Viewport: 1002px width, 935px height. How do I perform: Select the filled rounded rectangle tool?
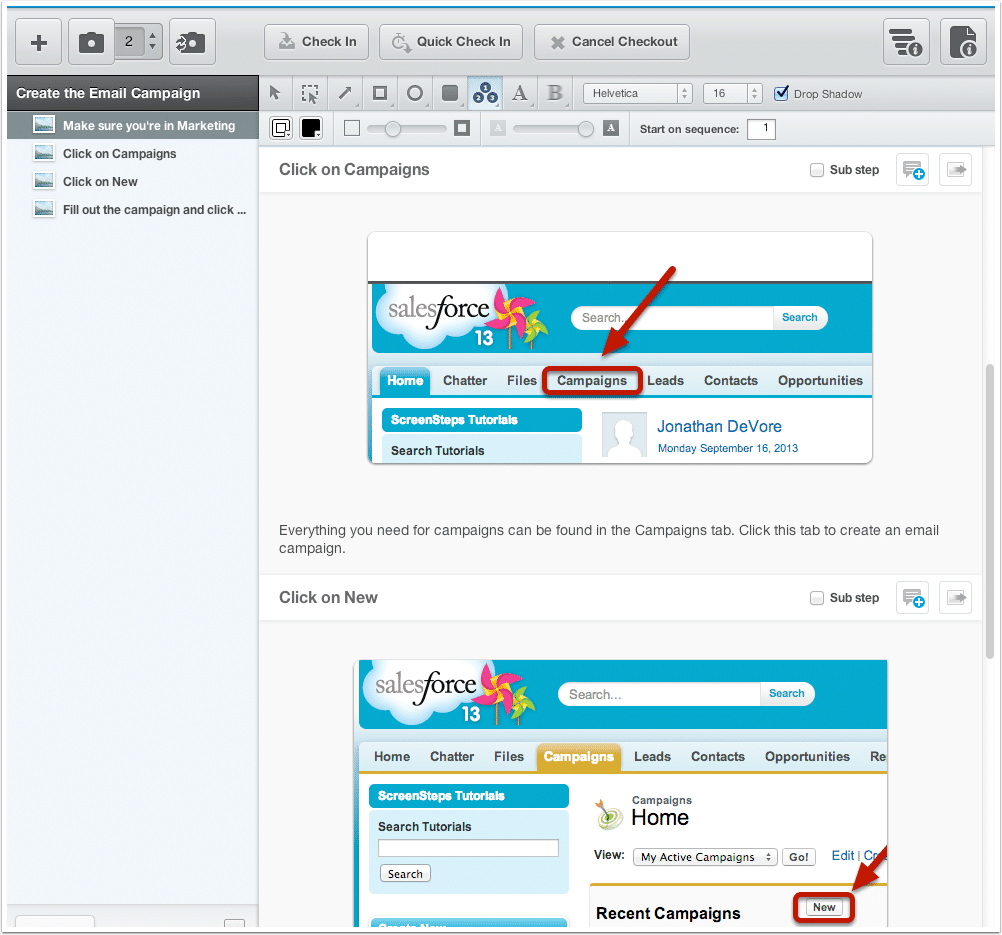(451, 93)
